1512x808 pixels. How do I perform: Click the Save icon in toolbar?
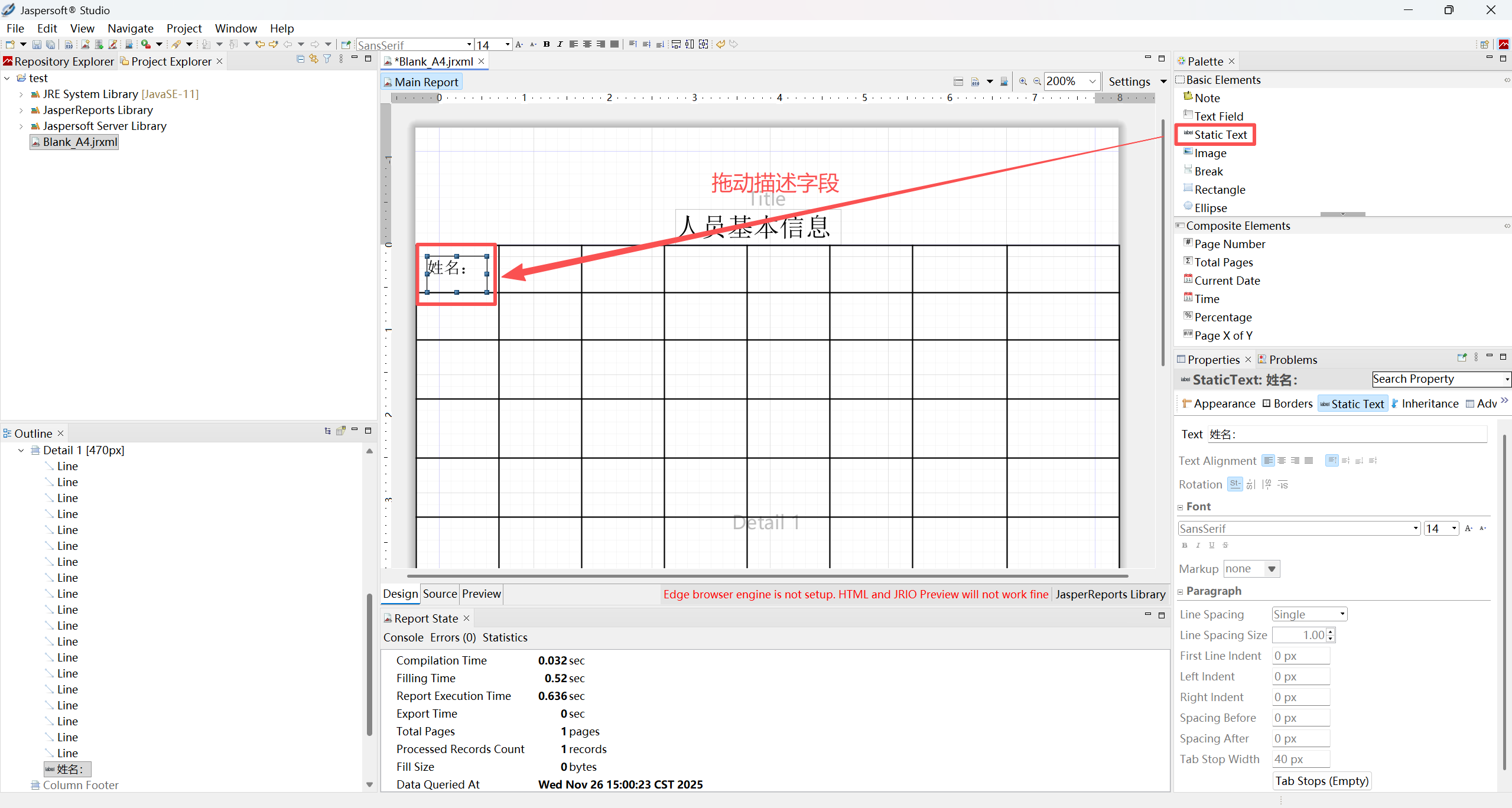pos(37,44)
